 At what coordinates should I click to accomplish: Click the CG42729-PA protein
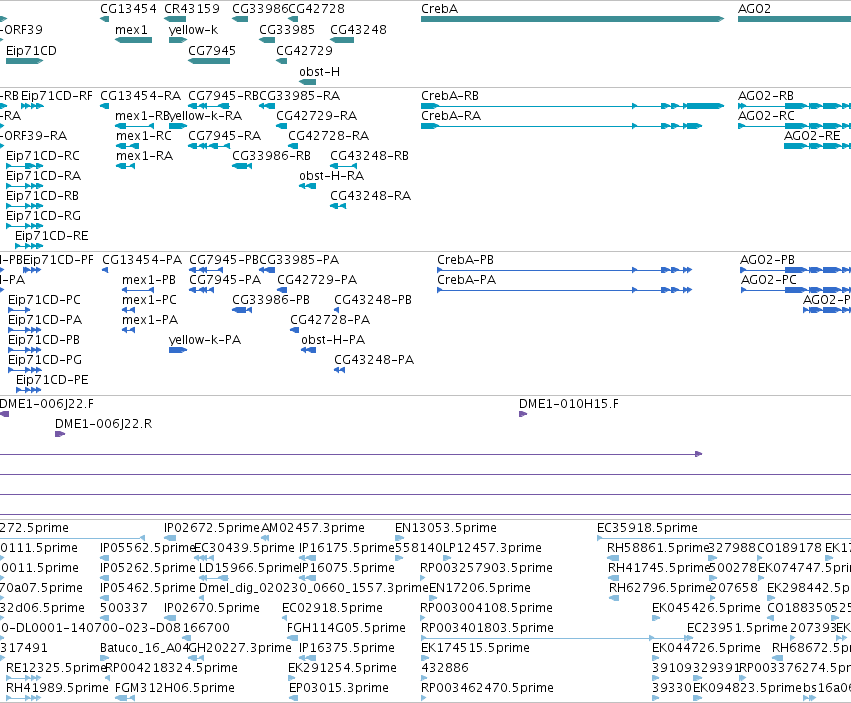coord(282,290)
